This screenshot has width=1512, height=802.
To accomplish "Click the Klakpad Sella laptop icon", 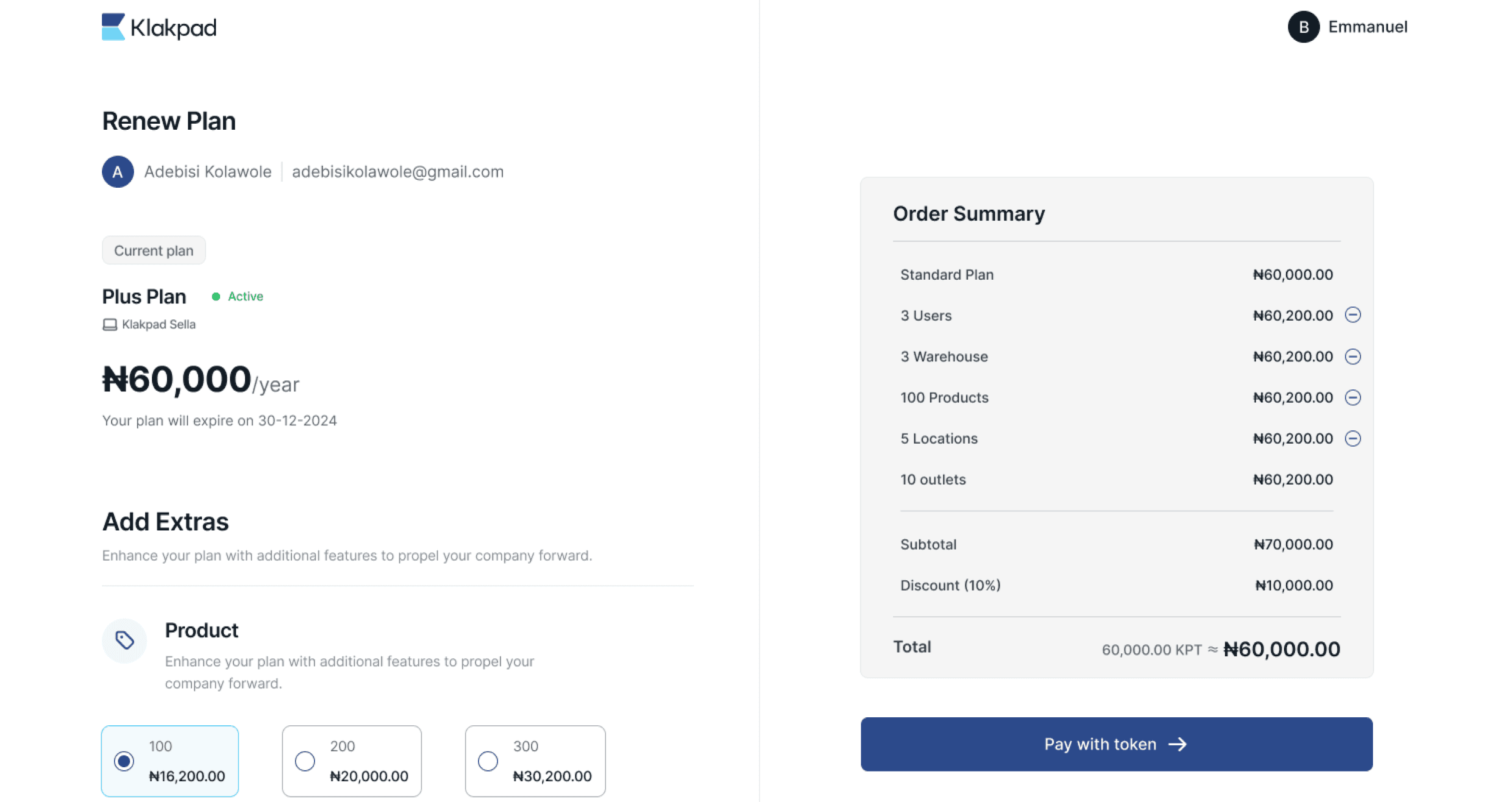I will (110, 324).
